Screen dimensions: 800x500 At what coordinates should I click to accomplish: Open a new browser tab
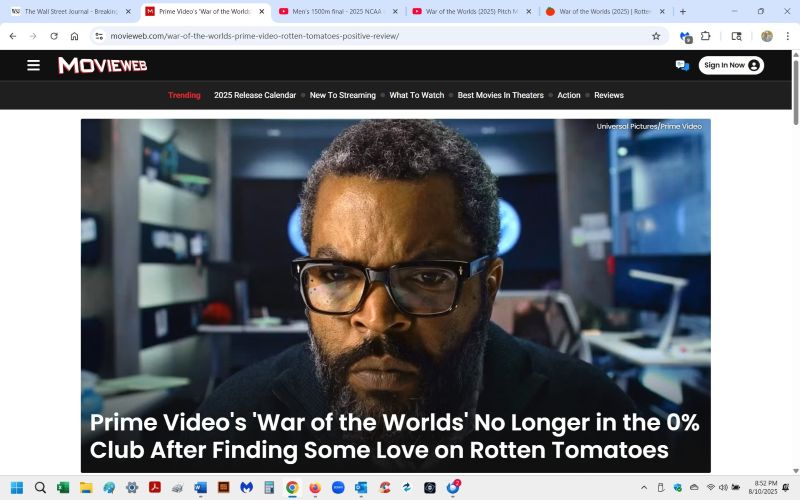(x=683, y=11)
